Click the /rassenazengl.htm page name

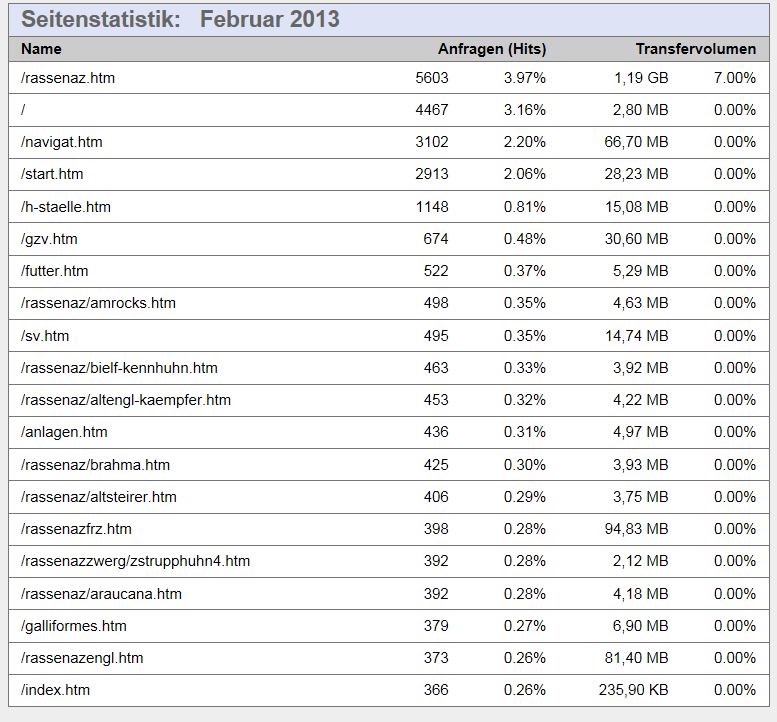click(82, 658)
